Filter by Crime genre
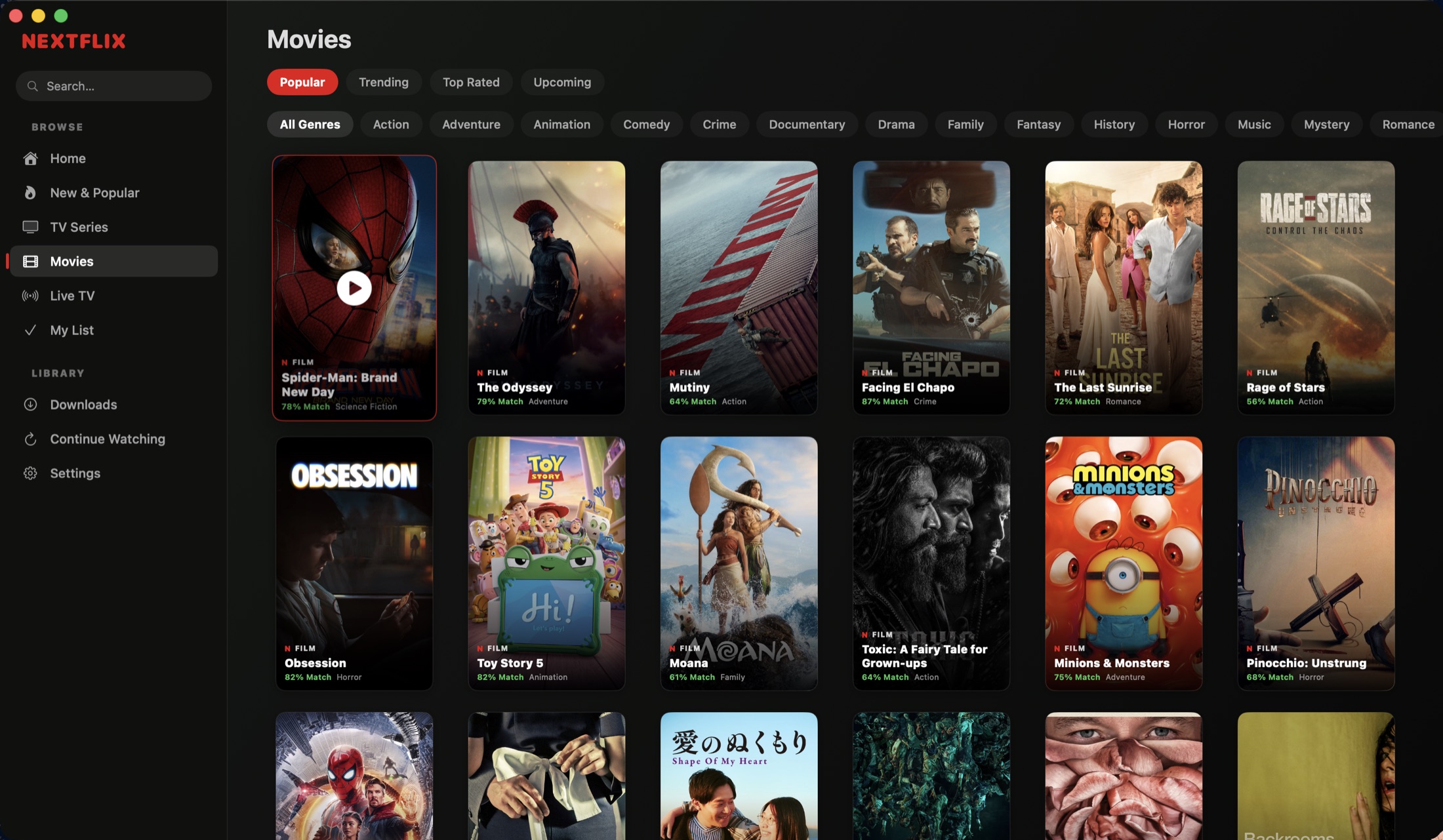 point(719,124)
